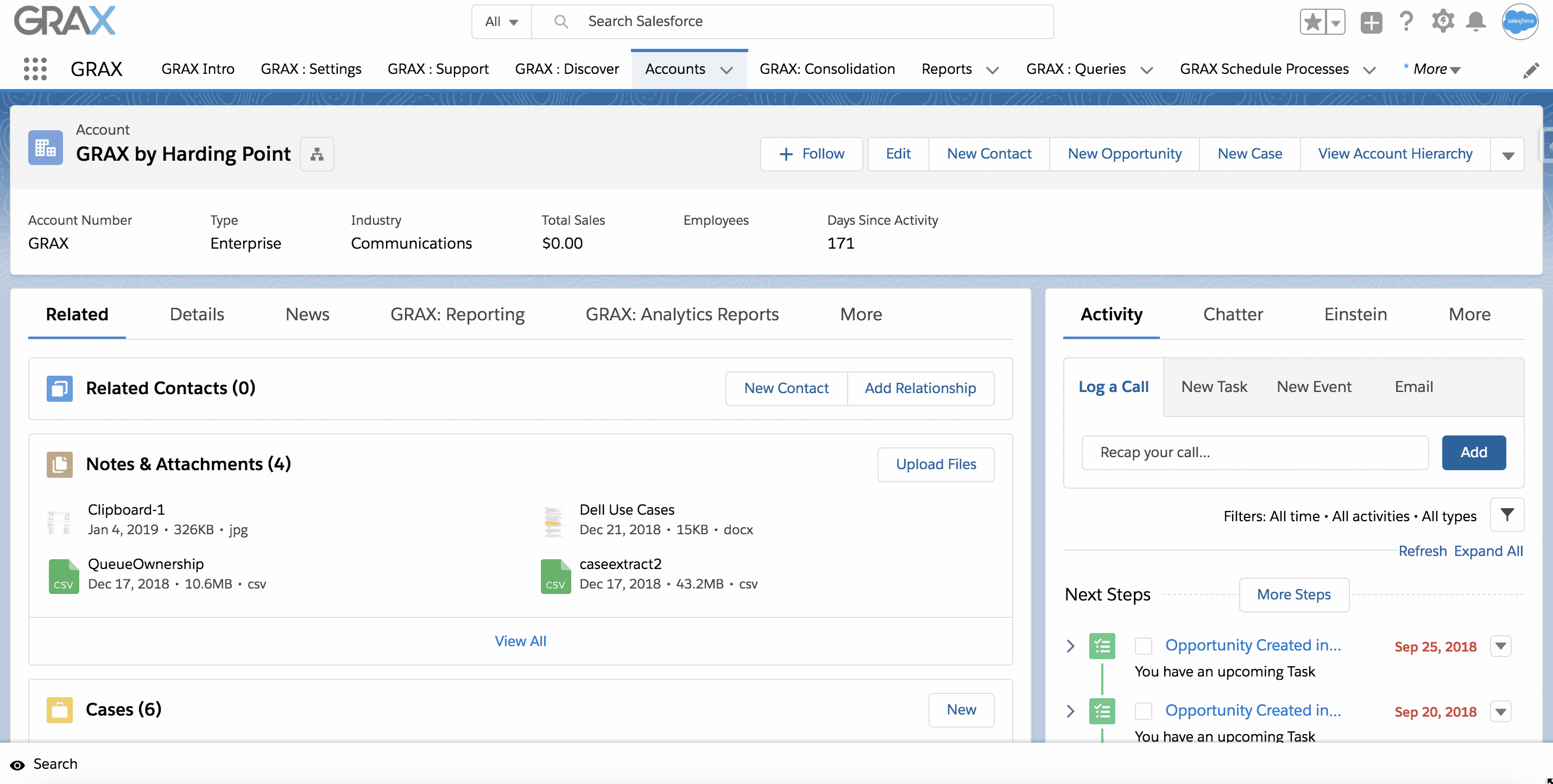Switch to the Details tab
Screen dimensions: 1553x784
coord(197,314)
